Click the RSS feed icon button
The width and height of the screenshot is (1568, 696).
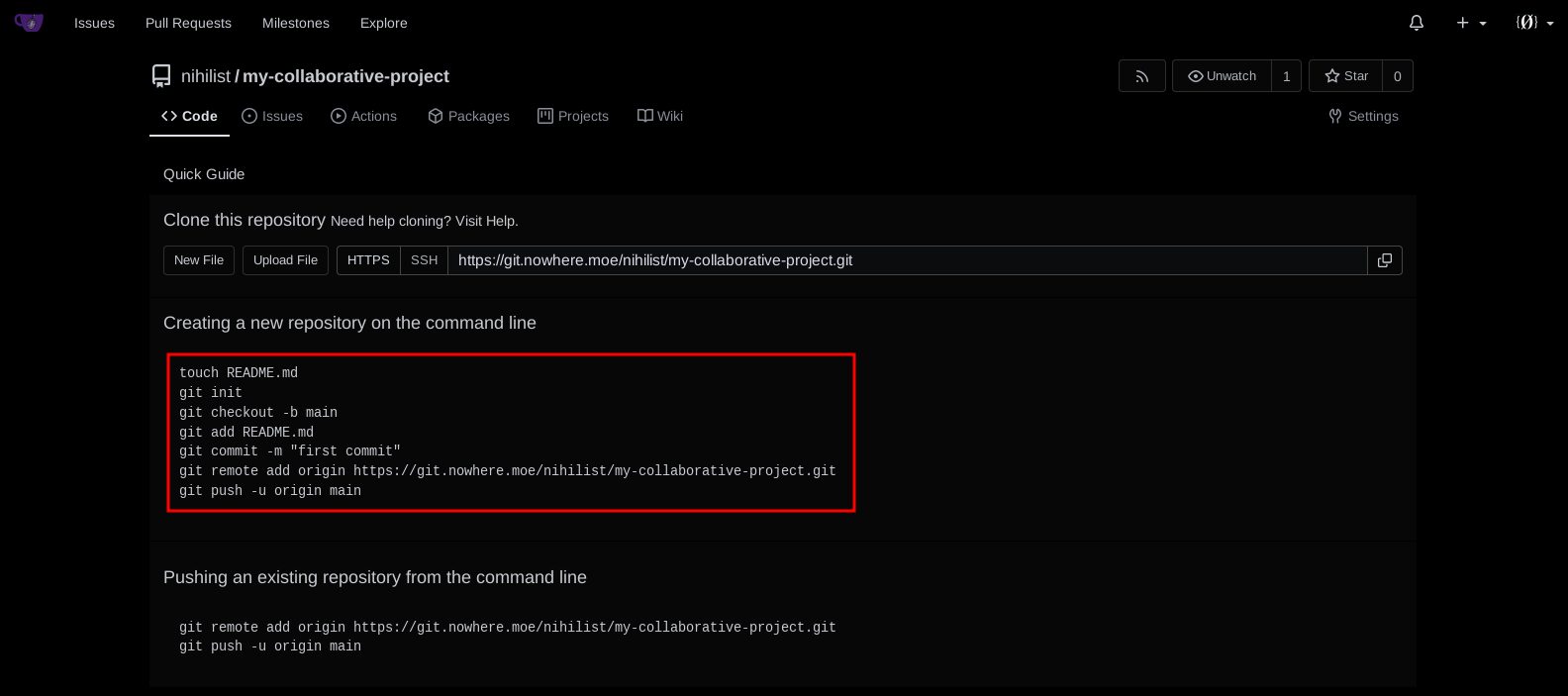point(1141,76)
